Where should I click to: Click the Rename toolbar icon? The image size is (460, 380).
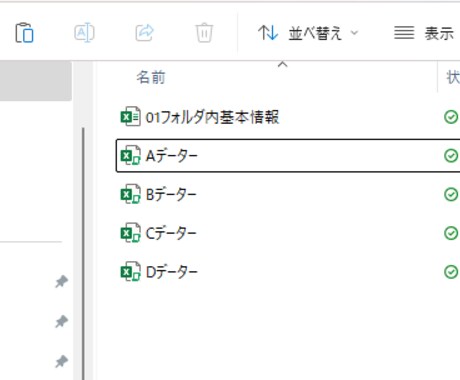tap(84, 33)
